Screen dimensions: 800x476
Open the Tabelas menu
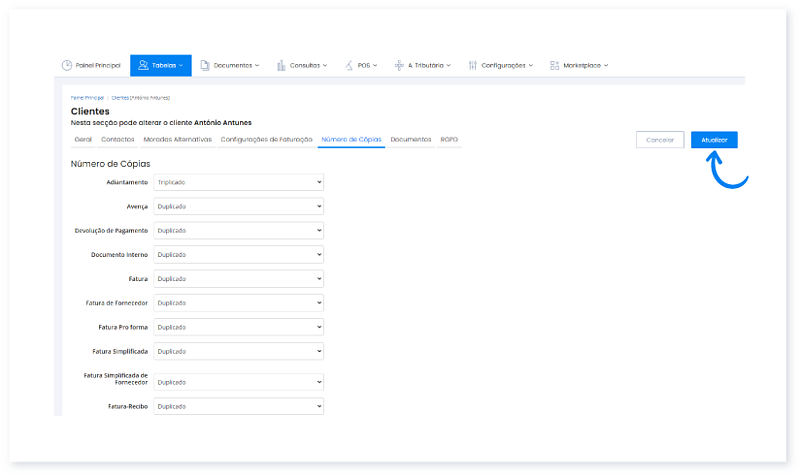click(161, 65)
